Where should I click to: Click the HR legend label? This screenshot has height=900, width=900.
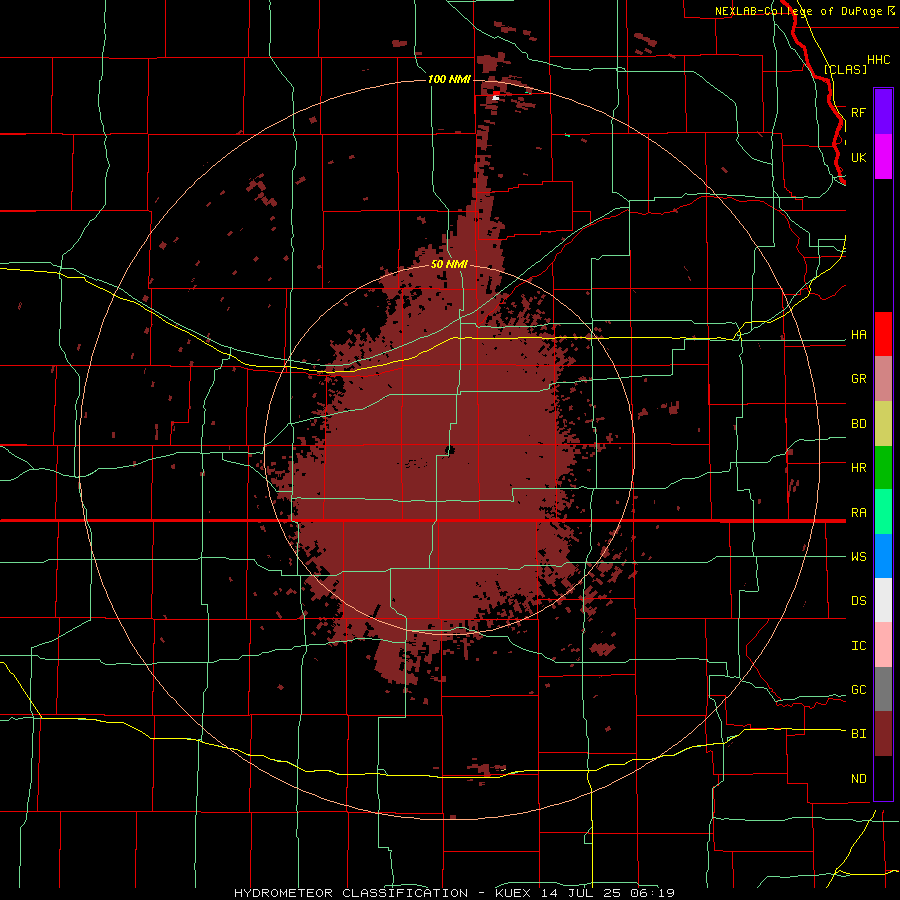coord(859,468)
